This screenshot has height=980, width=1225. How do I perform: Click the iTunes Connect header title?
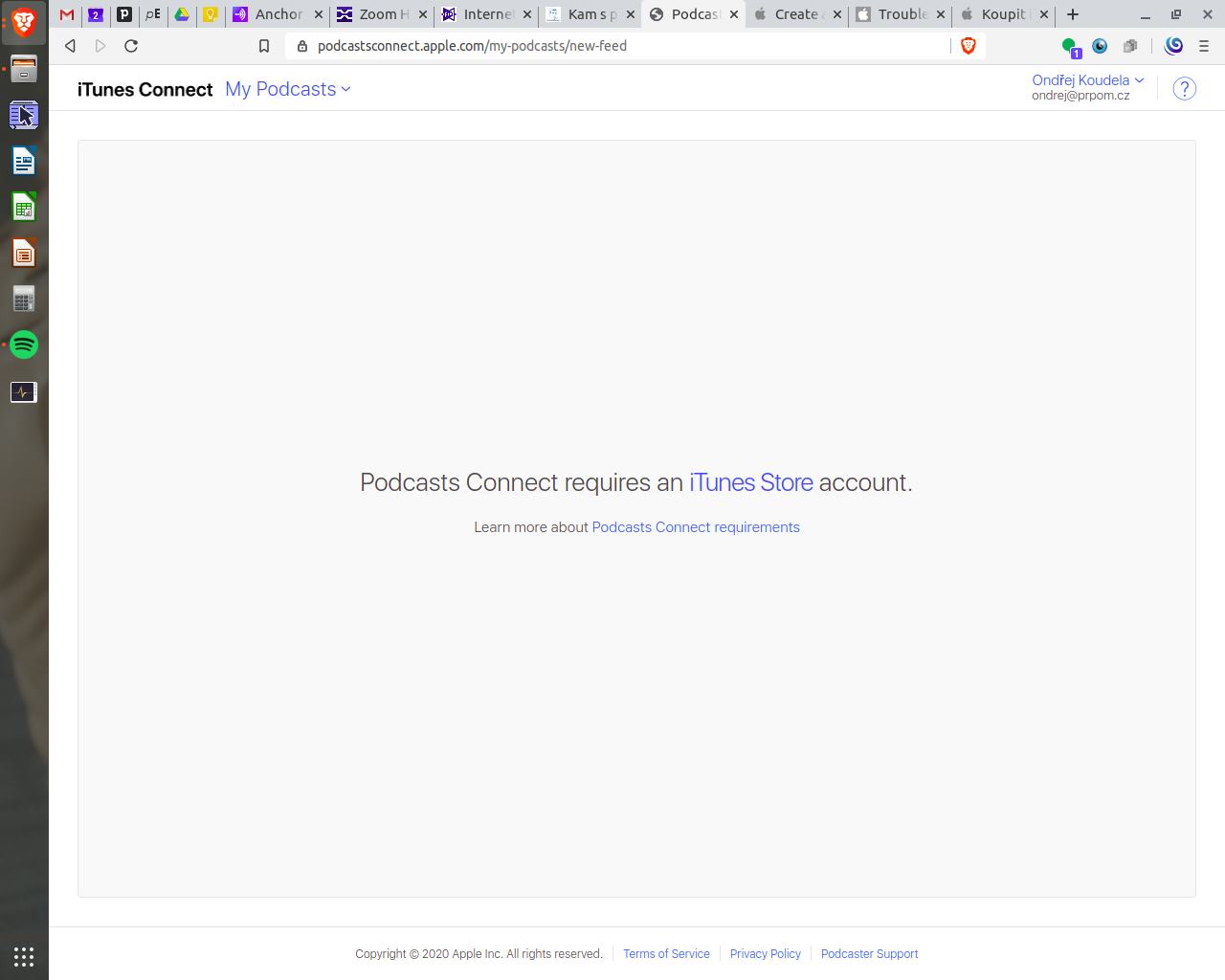145,89
